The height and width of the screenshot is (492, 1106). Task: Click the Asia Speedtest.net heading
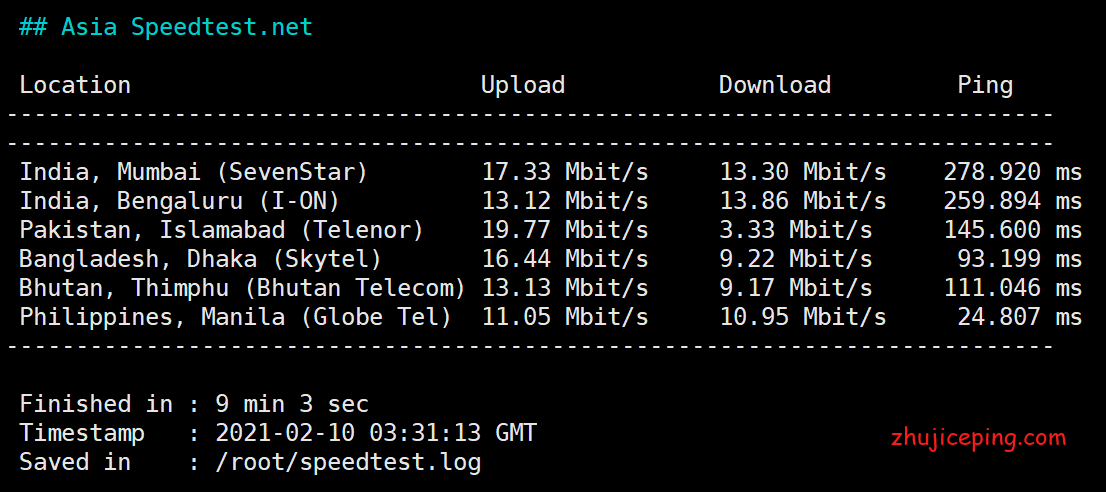(x=166, y=27)
